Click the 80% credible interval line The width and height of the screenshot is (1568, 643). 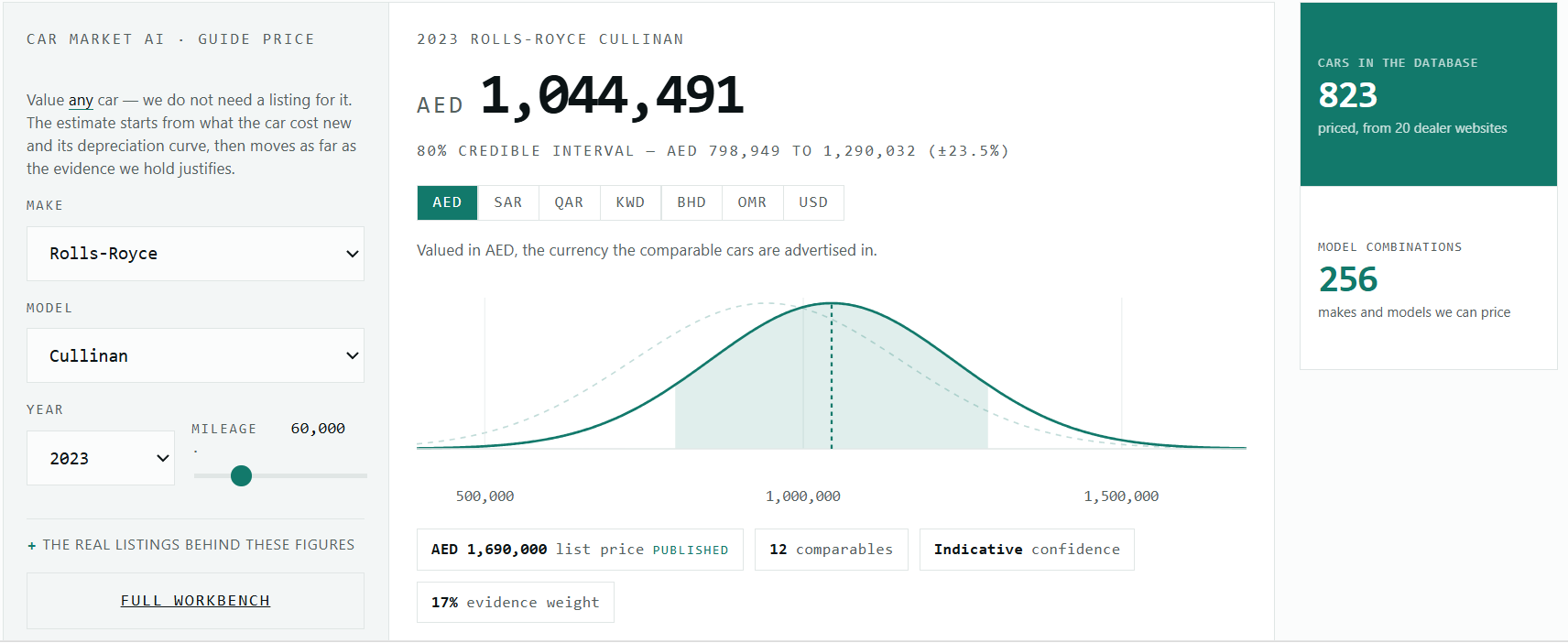tap(713, 151)
